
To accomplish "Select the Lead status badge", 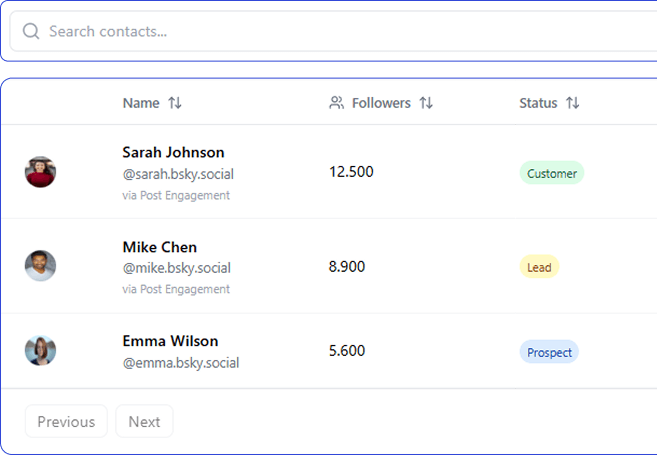I will click(x=539, y=267).
